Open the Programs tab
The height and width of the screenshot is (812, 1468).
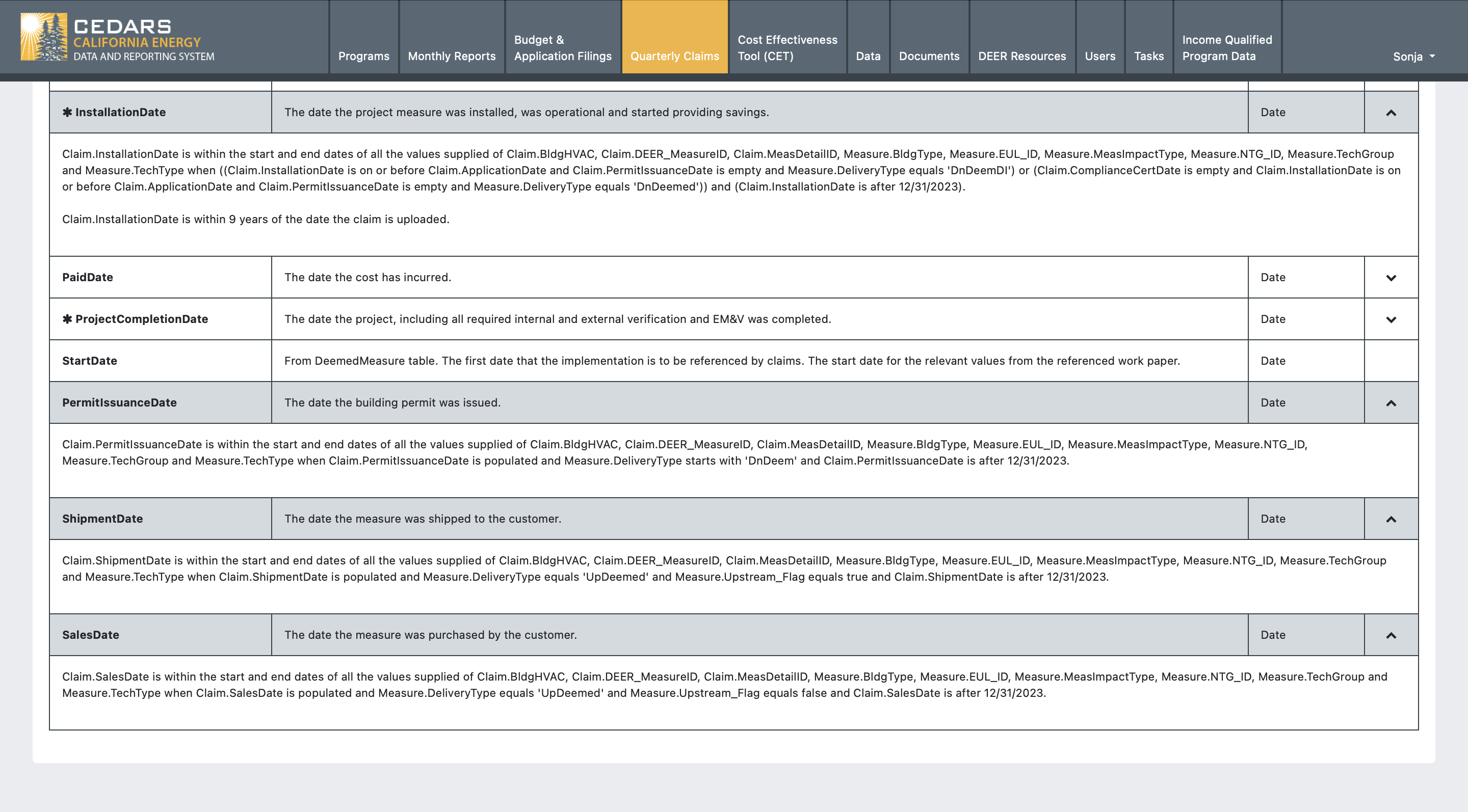pos(363,56)
